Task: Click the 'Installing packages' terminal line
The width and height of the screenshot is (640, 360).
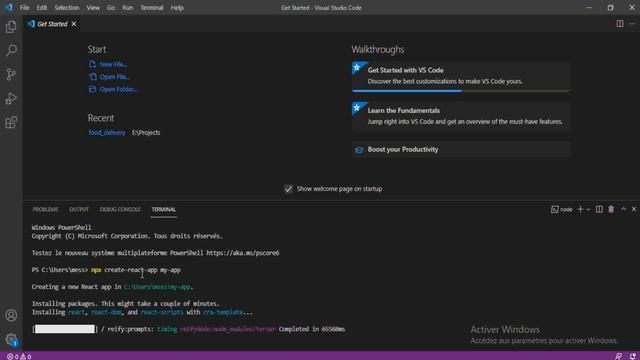Action: point(126,304)
